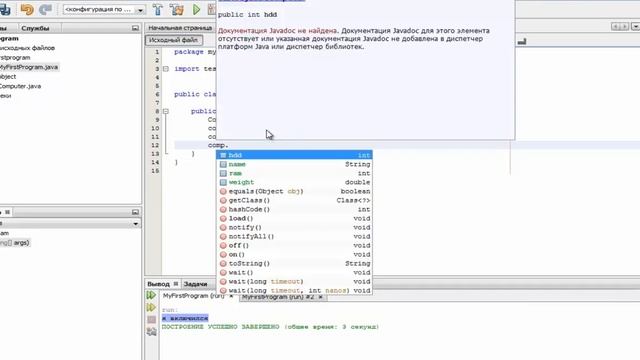Image resolution: width=640 pixels, height=360 pixels.
Task: Switch to the Службы tab
Action: click(x=36, y=28)
